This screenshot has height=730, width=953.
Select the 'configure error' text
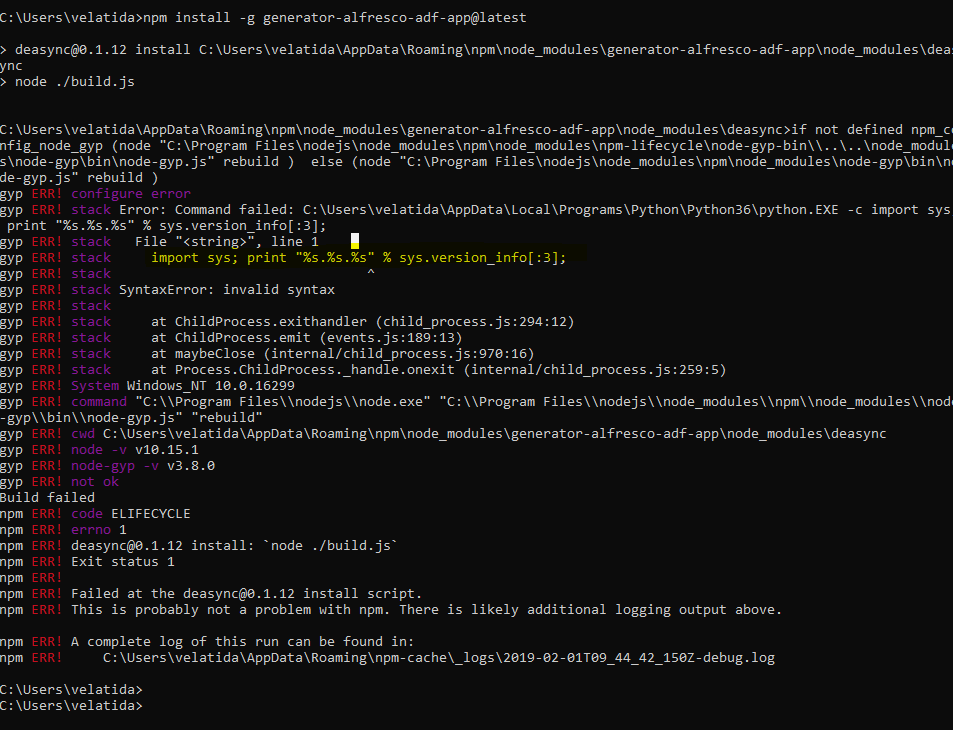(x=131, y=193)
